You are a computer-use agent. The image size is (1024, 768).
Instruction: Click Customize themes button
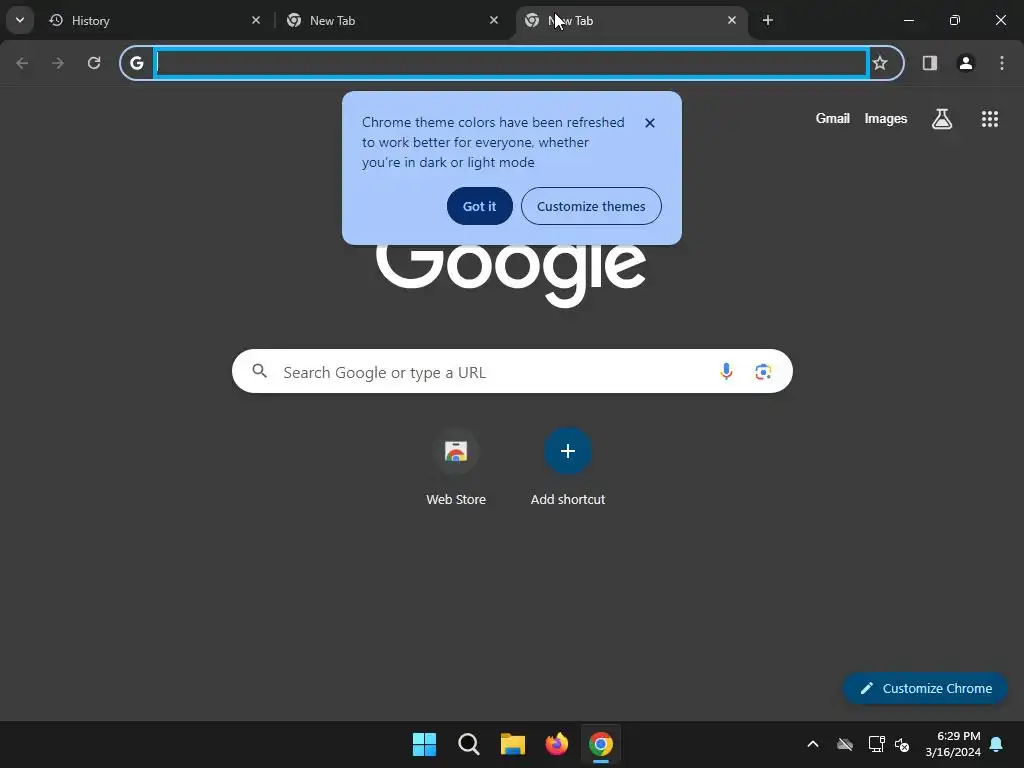click(x=591, y=206)
